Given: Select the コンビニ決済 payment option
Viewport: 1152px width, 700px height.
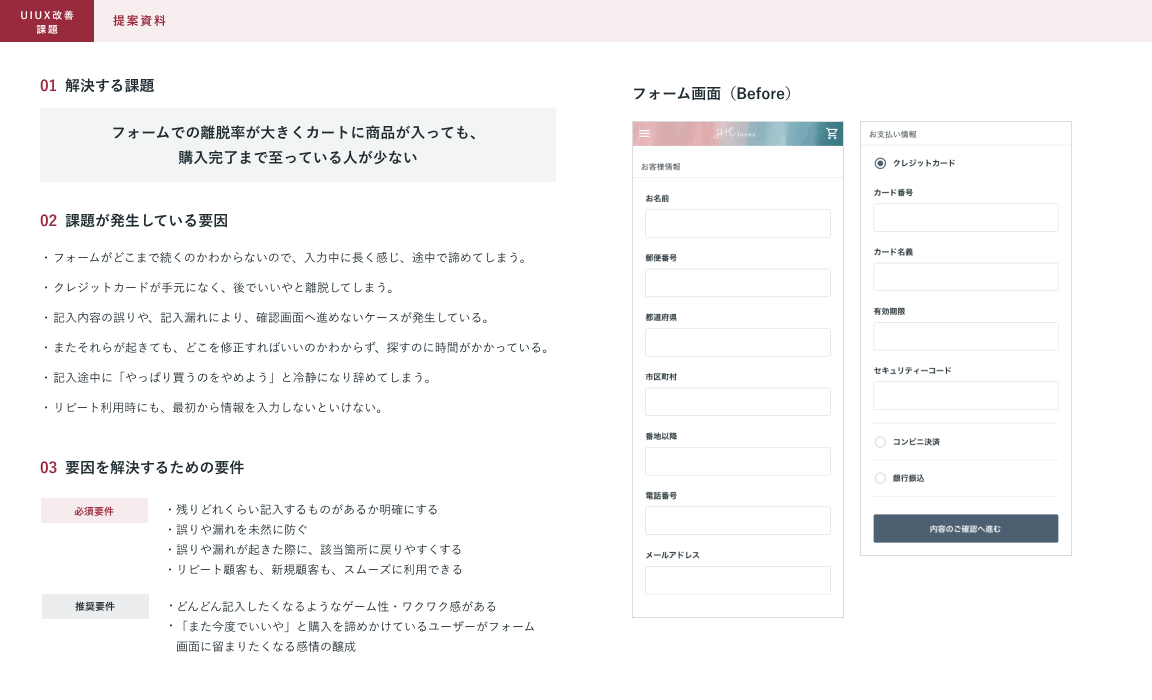Looking at the screenshot, I should 880,442.
